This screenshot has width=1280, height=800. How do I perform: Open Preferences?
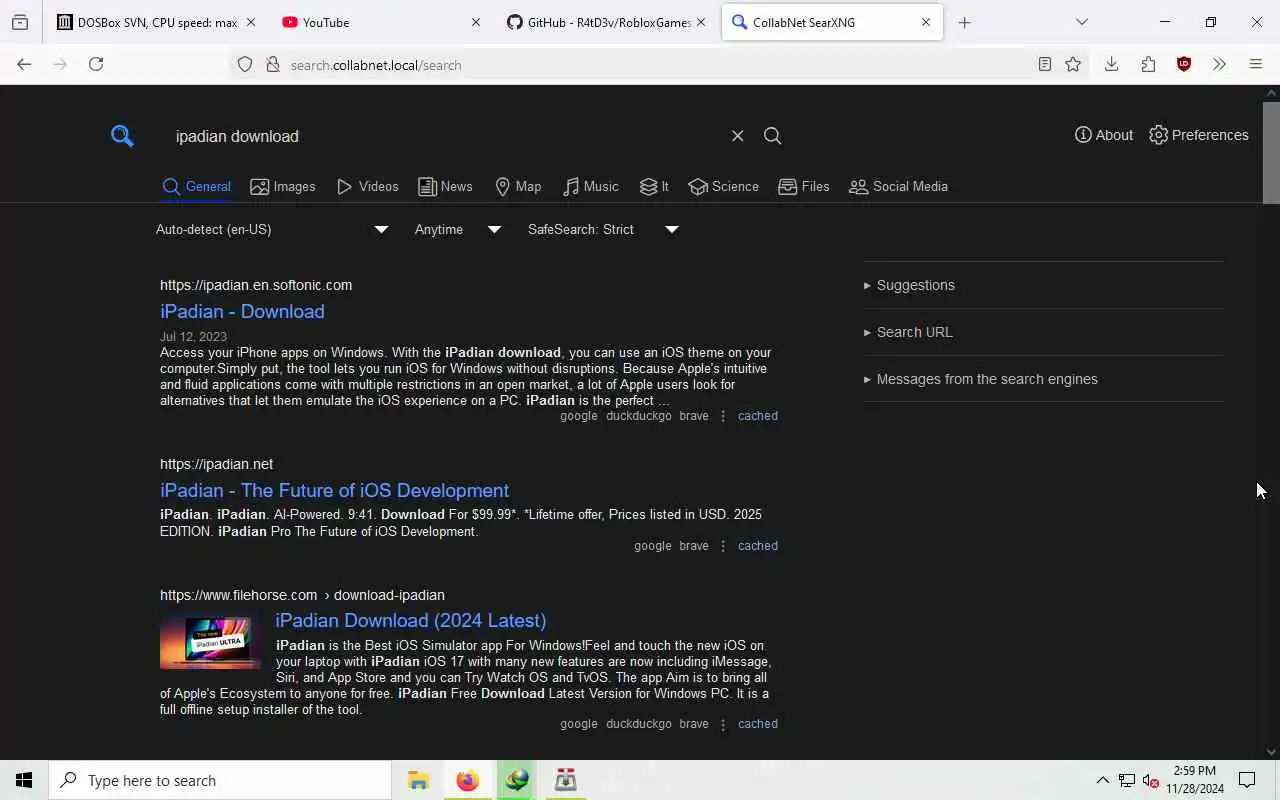[x=1199, y=135]
